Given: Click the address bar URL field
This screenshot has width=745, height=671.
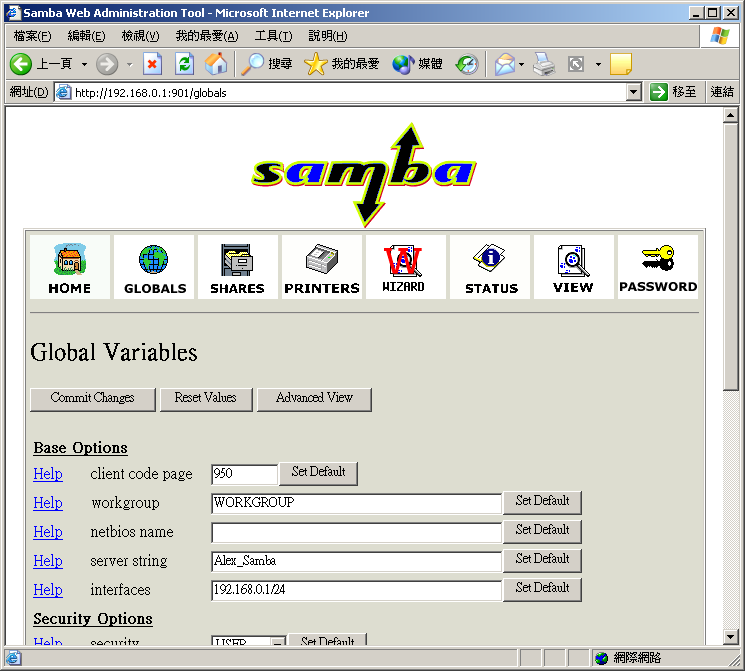Looking at the screenshot, I should (x=349, y=92).
